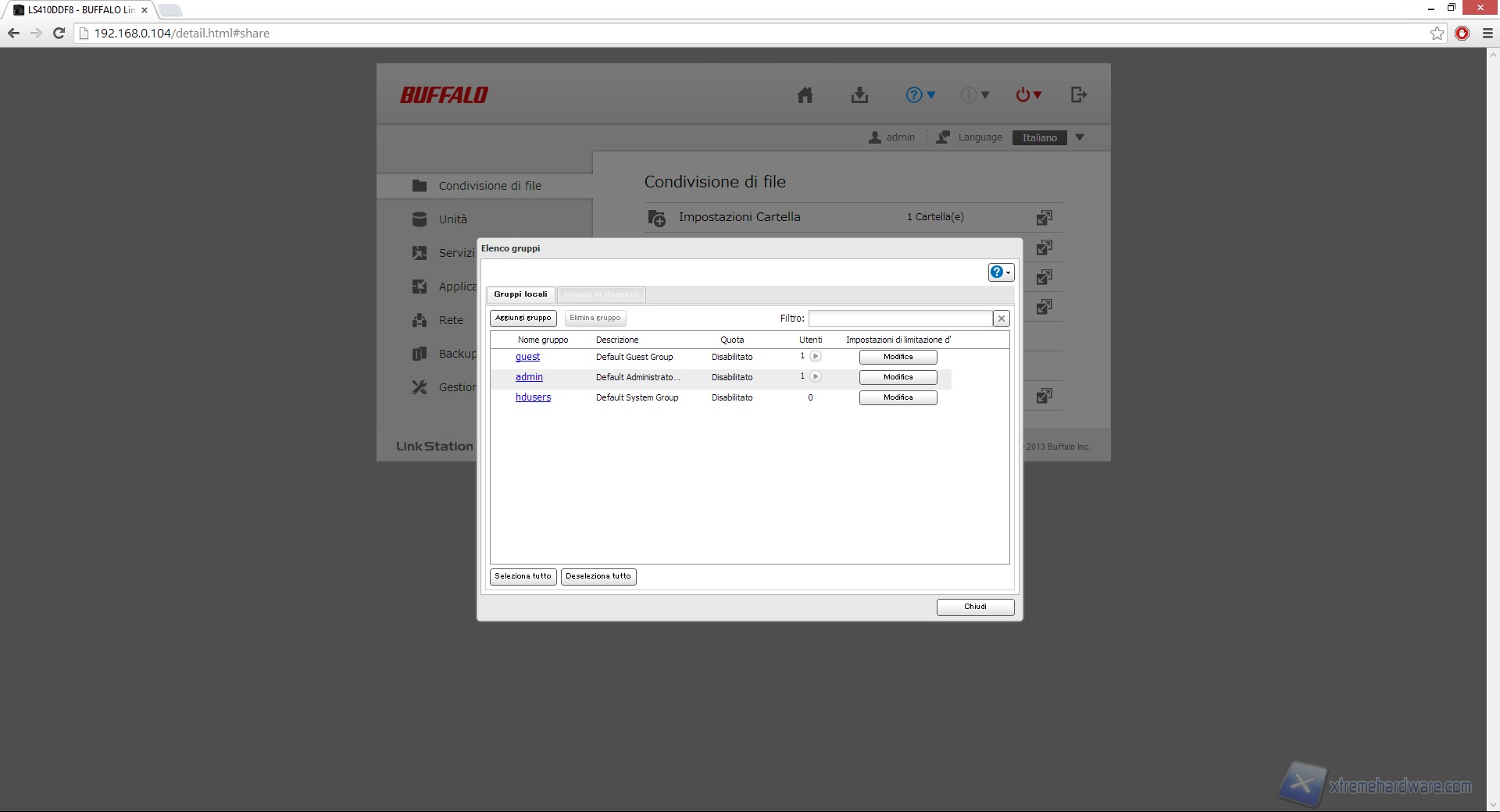The height and width of the screenshot is (812, 1500).
Task: Click the Home icon in header
Action: click(805, 95)
